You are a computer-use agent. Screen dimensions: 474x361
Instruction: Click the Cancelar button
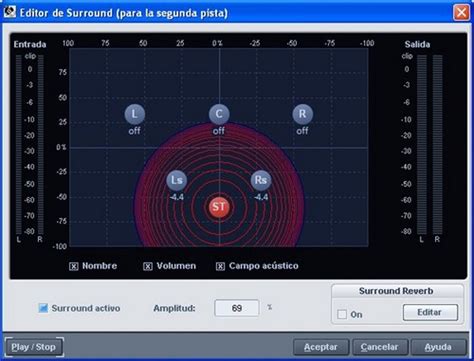[379, 347]
